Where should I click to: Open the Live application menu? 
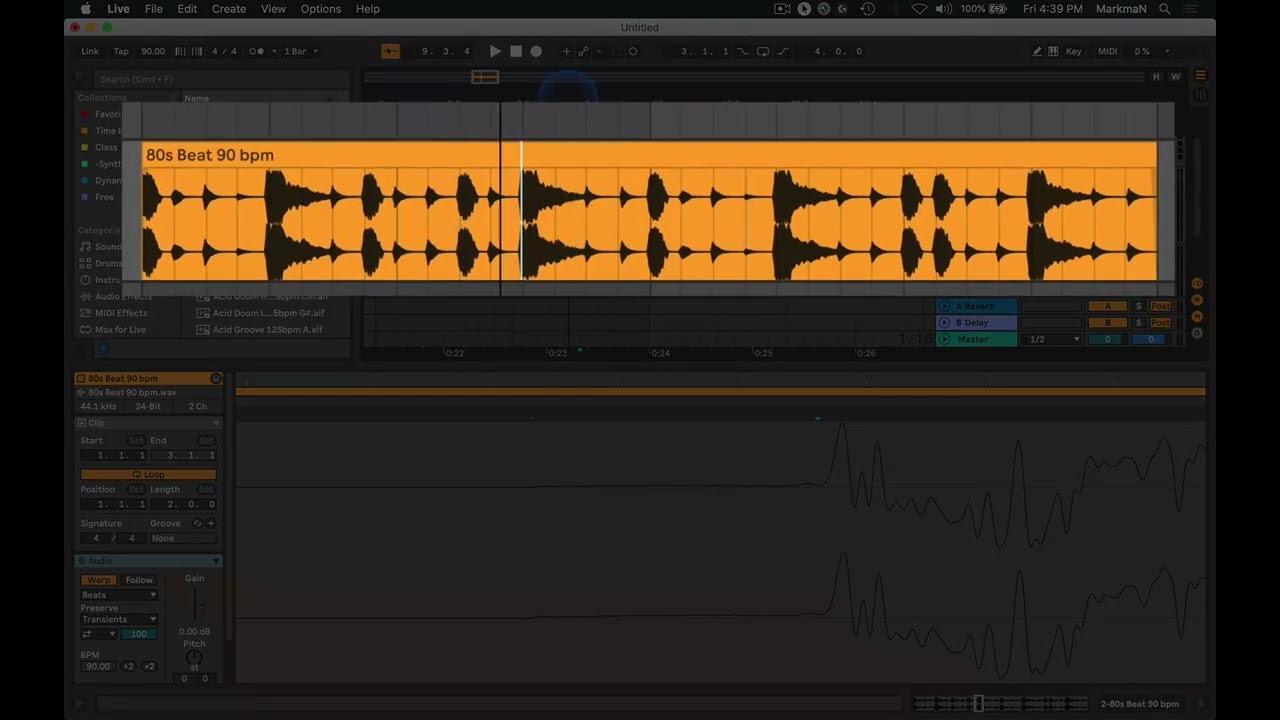[118, 9]
